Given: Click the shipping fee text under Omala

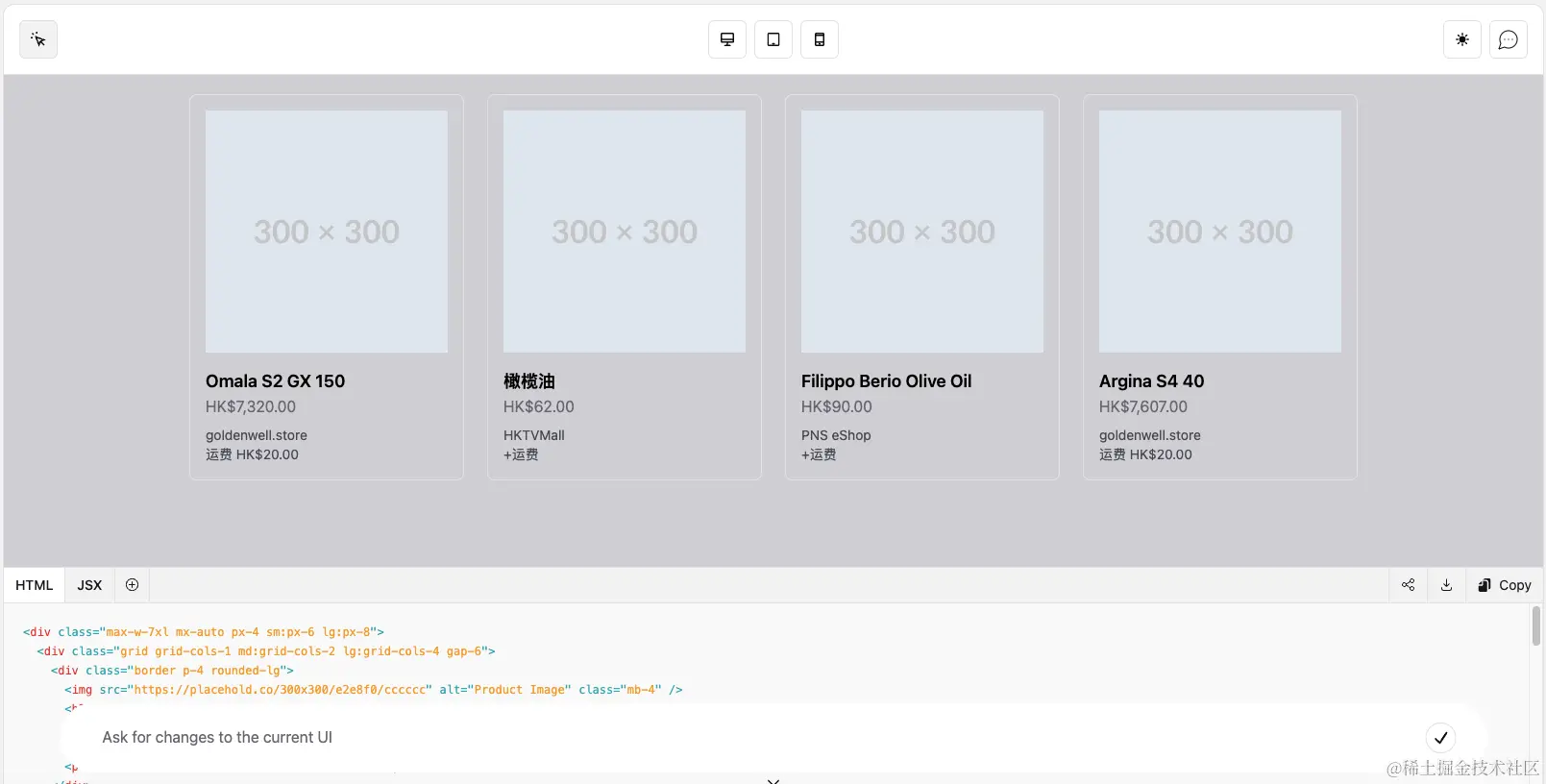Looking at the screenshot, I should [x=252, y=454].
